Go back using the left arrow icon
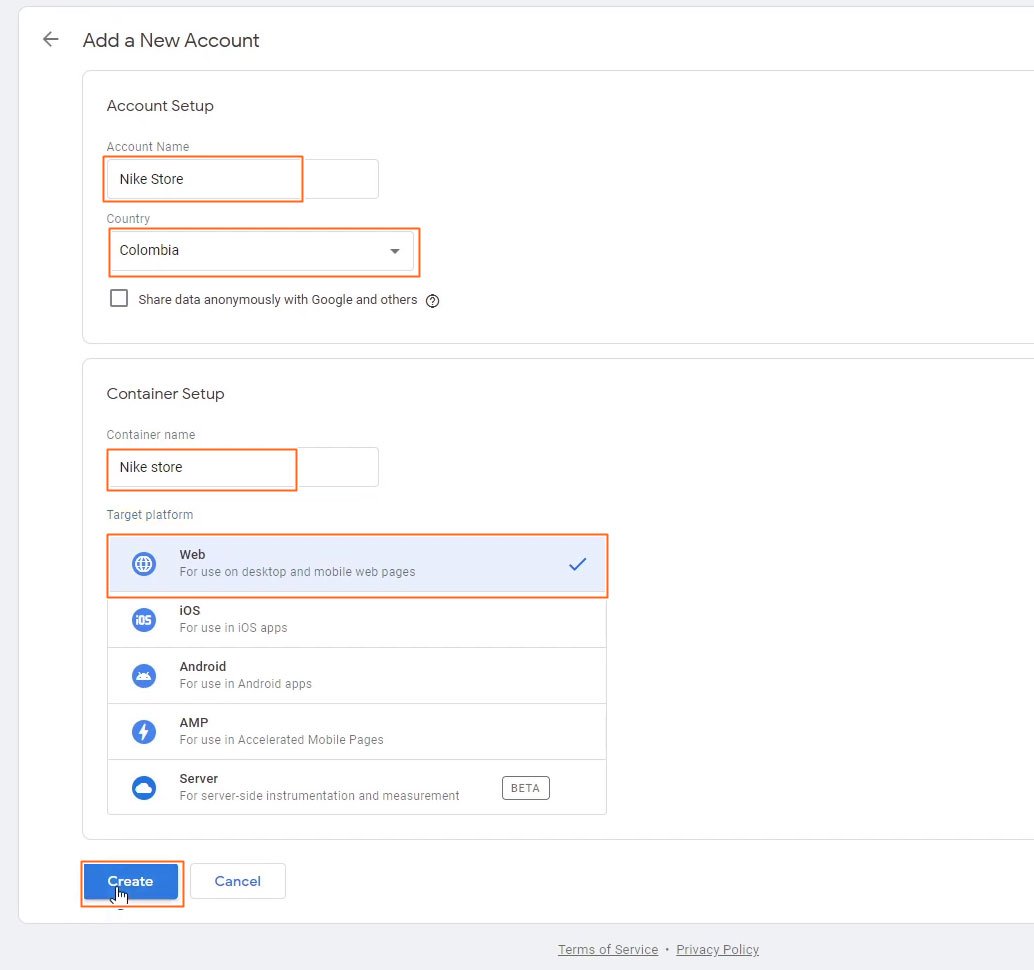1034x970 pixels. click(51, 40)
